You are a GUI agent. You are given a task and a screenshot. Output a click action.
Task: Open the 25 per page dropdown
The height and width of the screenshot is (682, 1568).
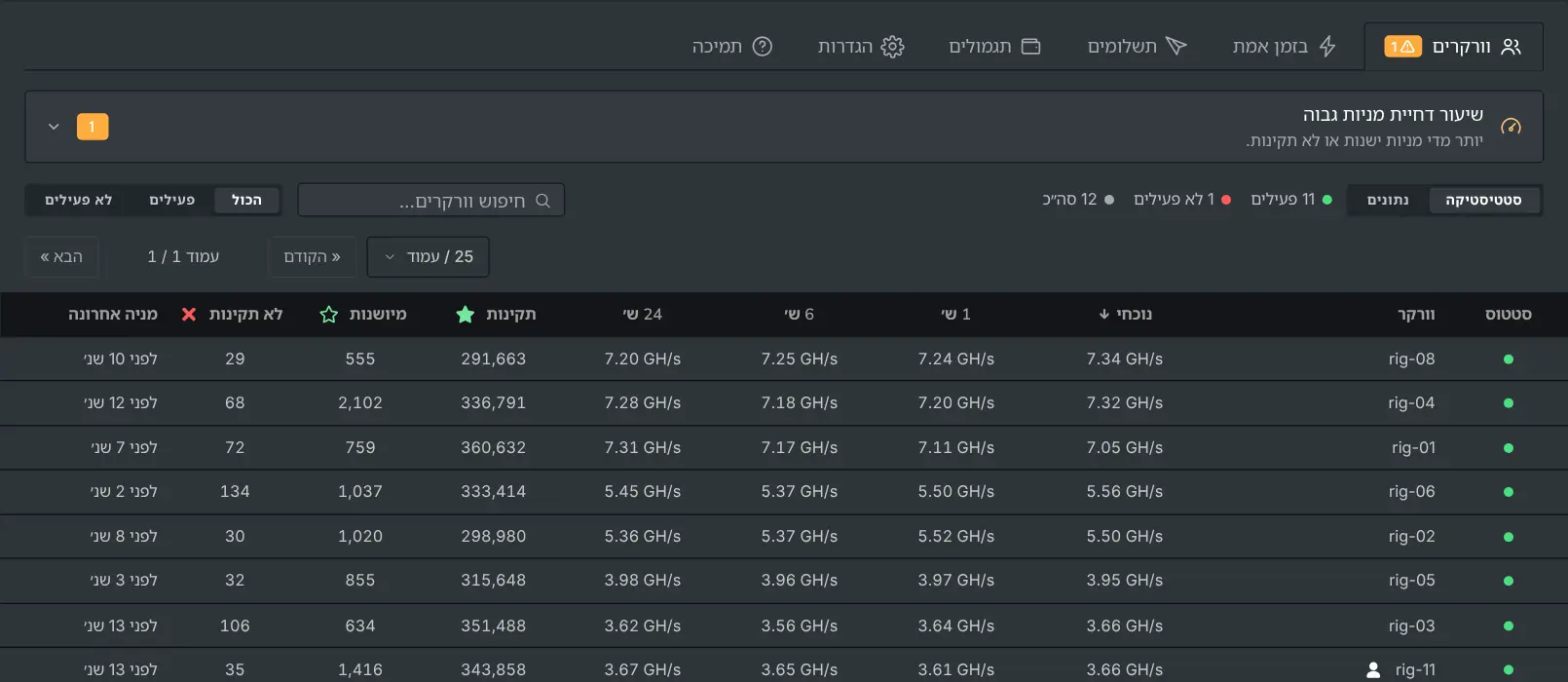click(x=428, y=257)
